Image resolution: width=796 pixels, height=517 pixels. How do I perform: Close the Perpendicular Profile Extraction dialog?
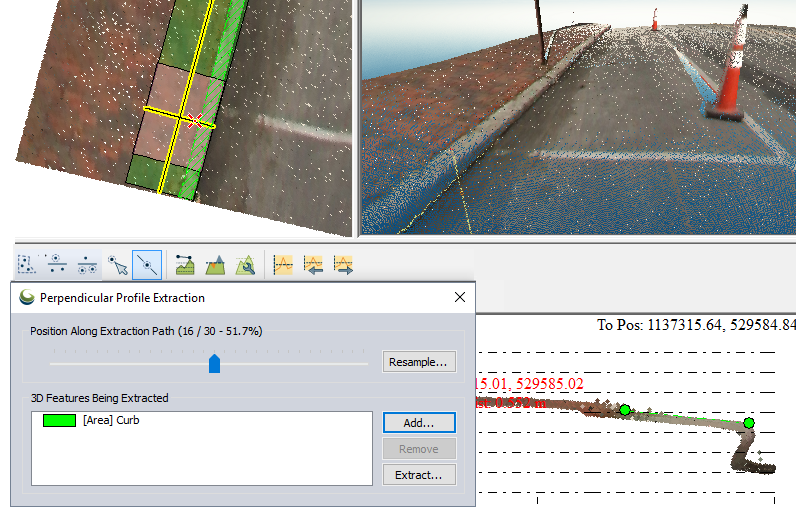pos(459,297)
